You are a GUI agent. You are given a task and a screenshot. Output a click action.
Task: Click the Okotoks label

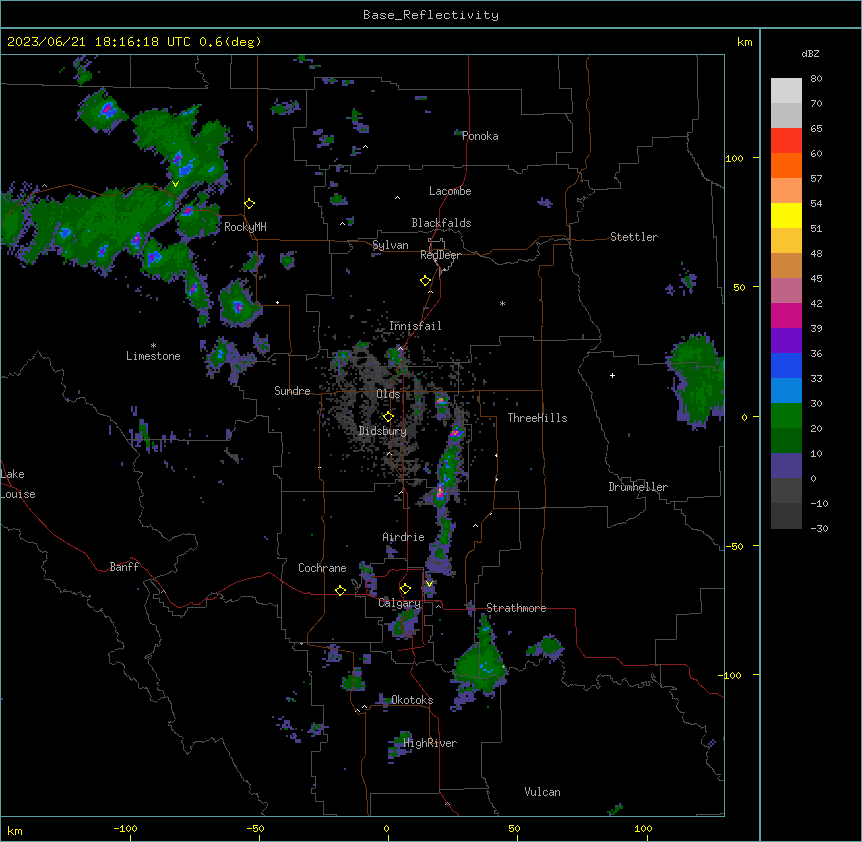tap(412, 700)
